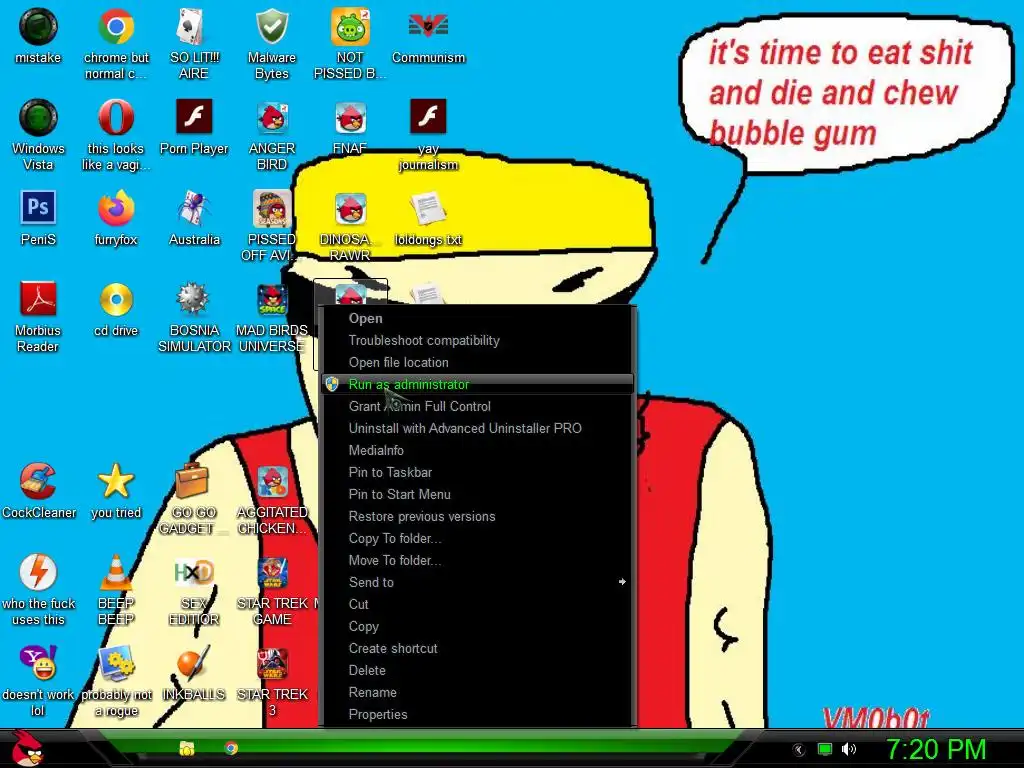Click the 'GO GO GADGET' briefcase icon
1024x768 pixels.
(194, 481)
